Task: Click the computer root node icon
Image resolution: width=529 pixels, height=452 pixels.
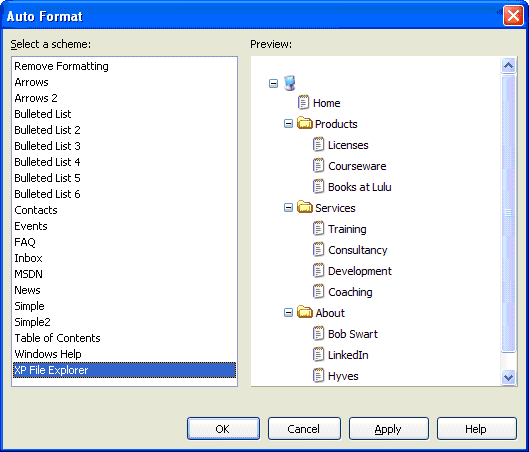Action: coord(289,83)
